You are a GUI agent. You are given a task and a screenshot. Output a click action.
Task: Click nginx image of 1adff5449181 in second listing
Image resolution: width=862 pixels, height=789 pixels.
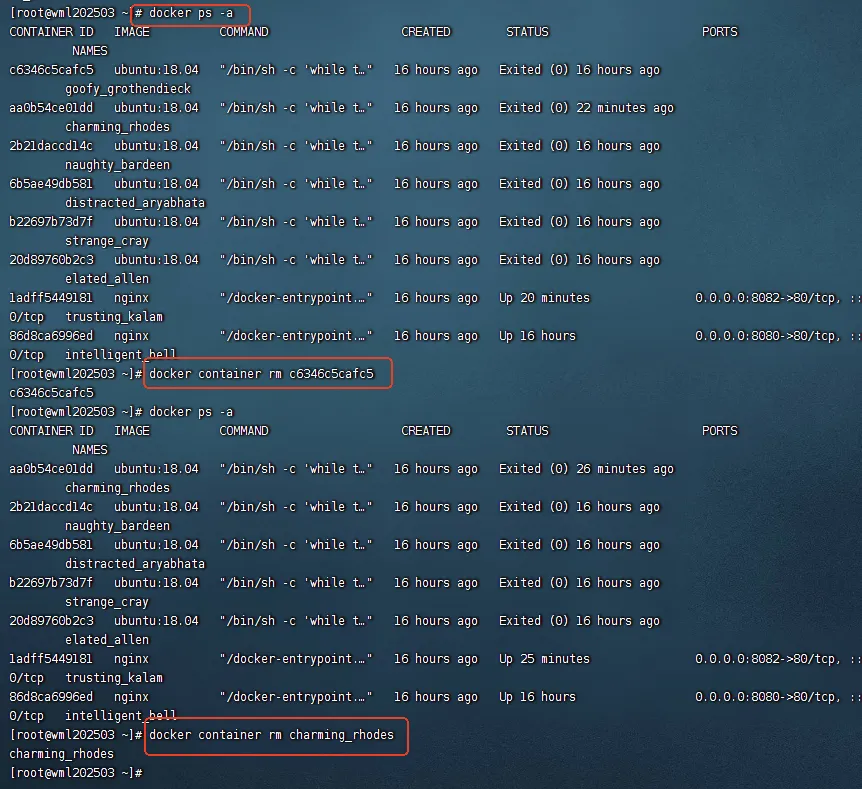point(131,659)
